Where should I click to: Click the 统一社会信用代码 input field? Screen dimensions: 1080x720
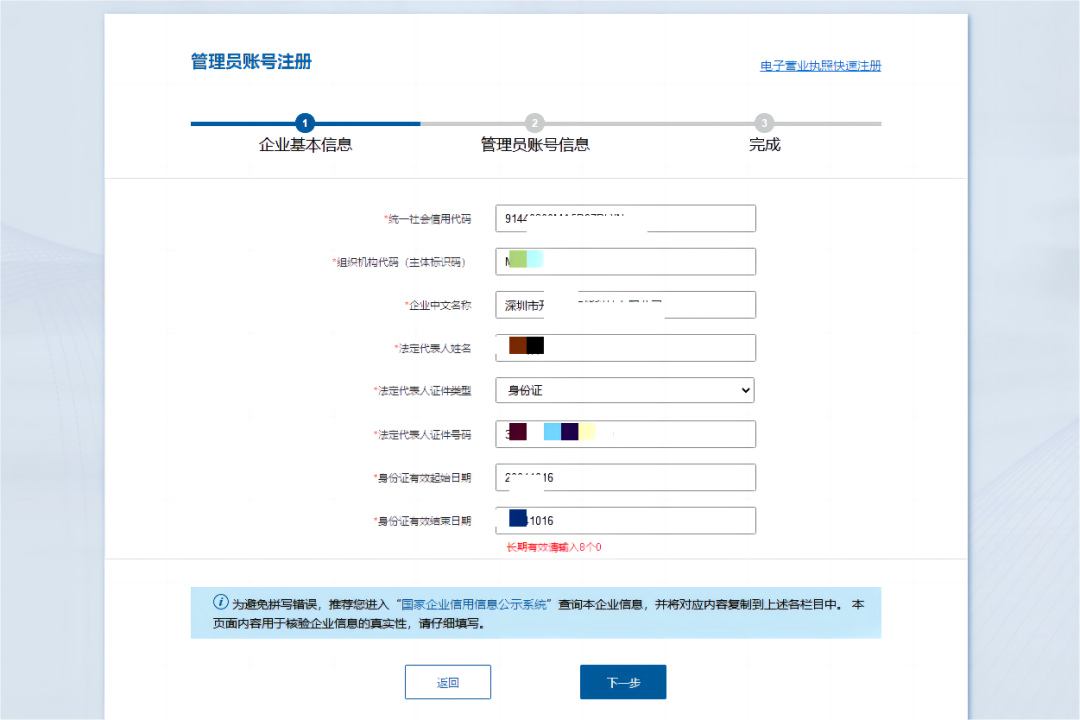(x=625, y=218)
